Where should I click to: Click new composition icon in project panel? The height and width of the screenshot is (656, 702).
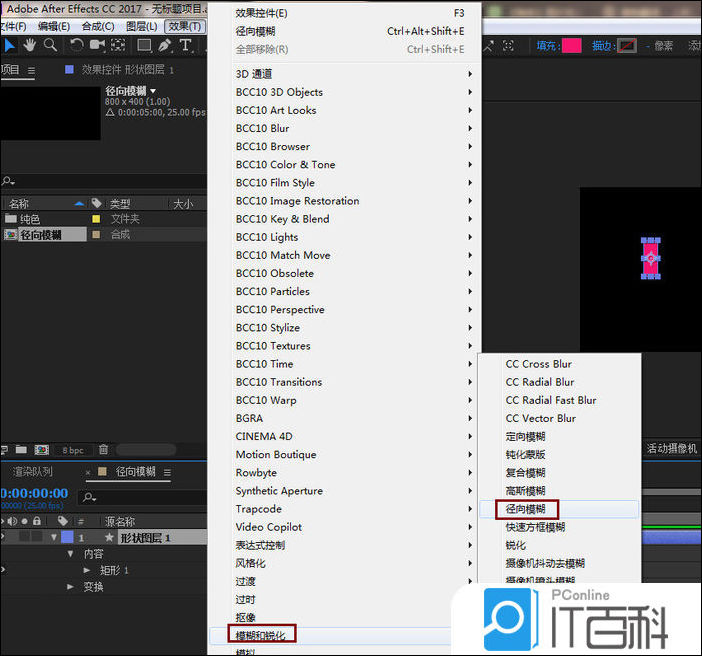pos(42,449)
